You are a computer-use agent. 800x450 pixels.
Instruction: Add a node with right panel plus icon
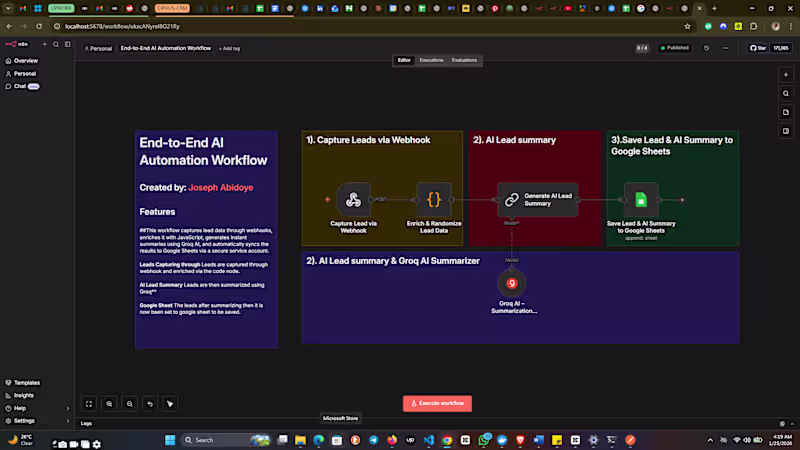[x=786, y=75]
